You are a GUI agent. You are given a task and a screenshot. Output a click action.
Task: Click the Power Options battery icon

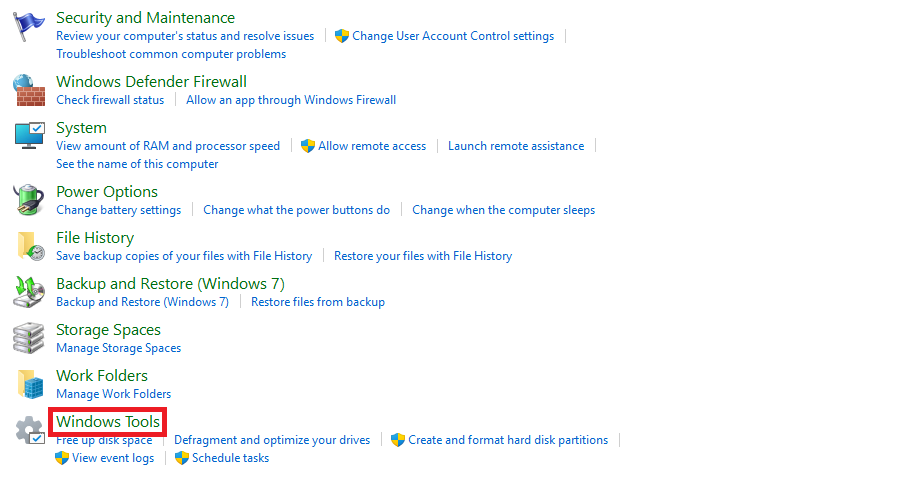pos(29,200)
